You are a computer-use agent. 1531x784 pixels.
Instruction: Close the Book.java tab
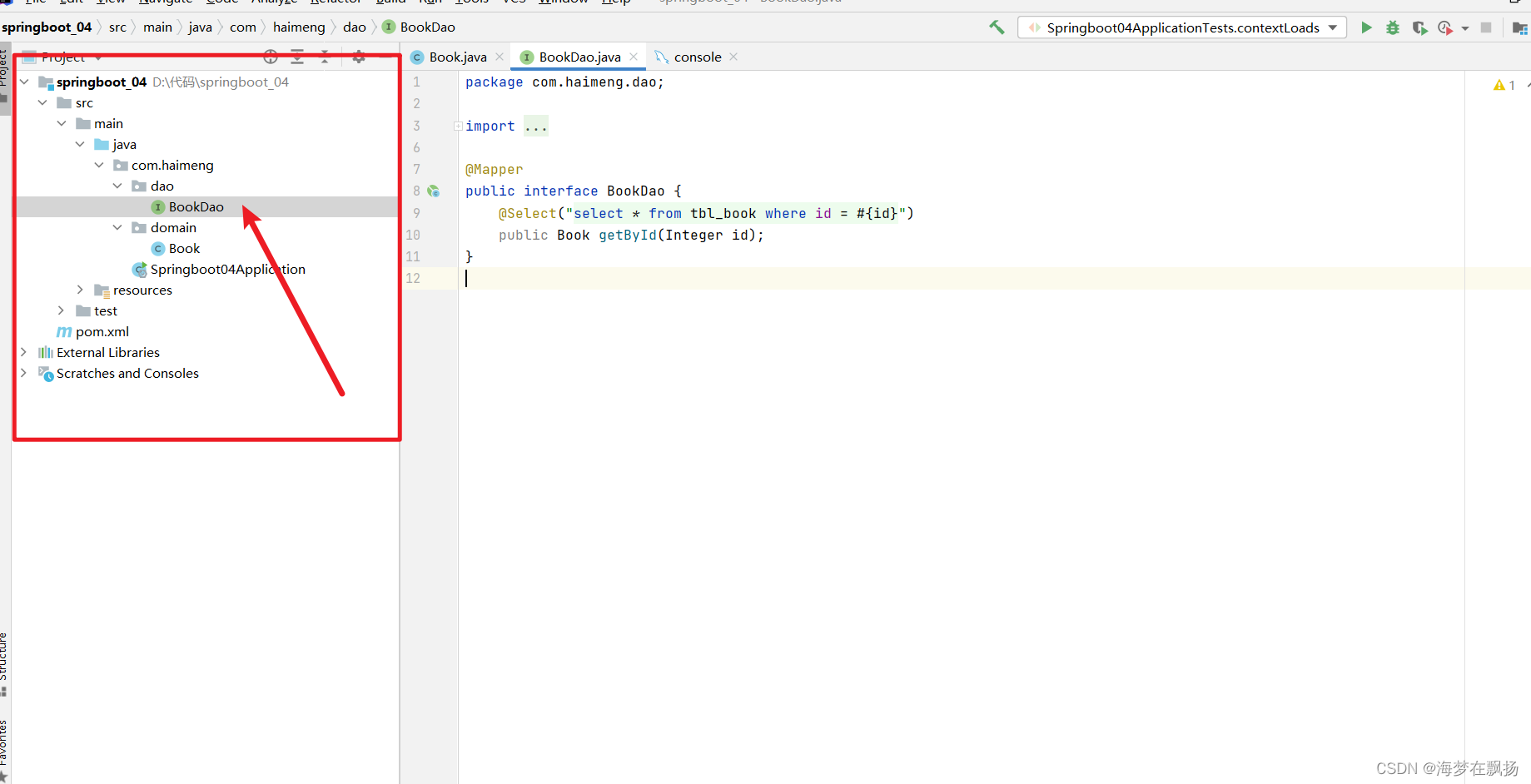pyautogui.click(x=500, y=57)
